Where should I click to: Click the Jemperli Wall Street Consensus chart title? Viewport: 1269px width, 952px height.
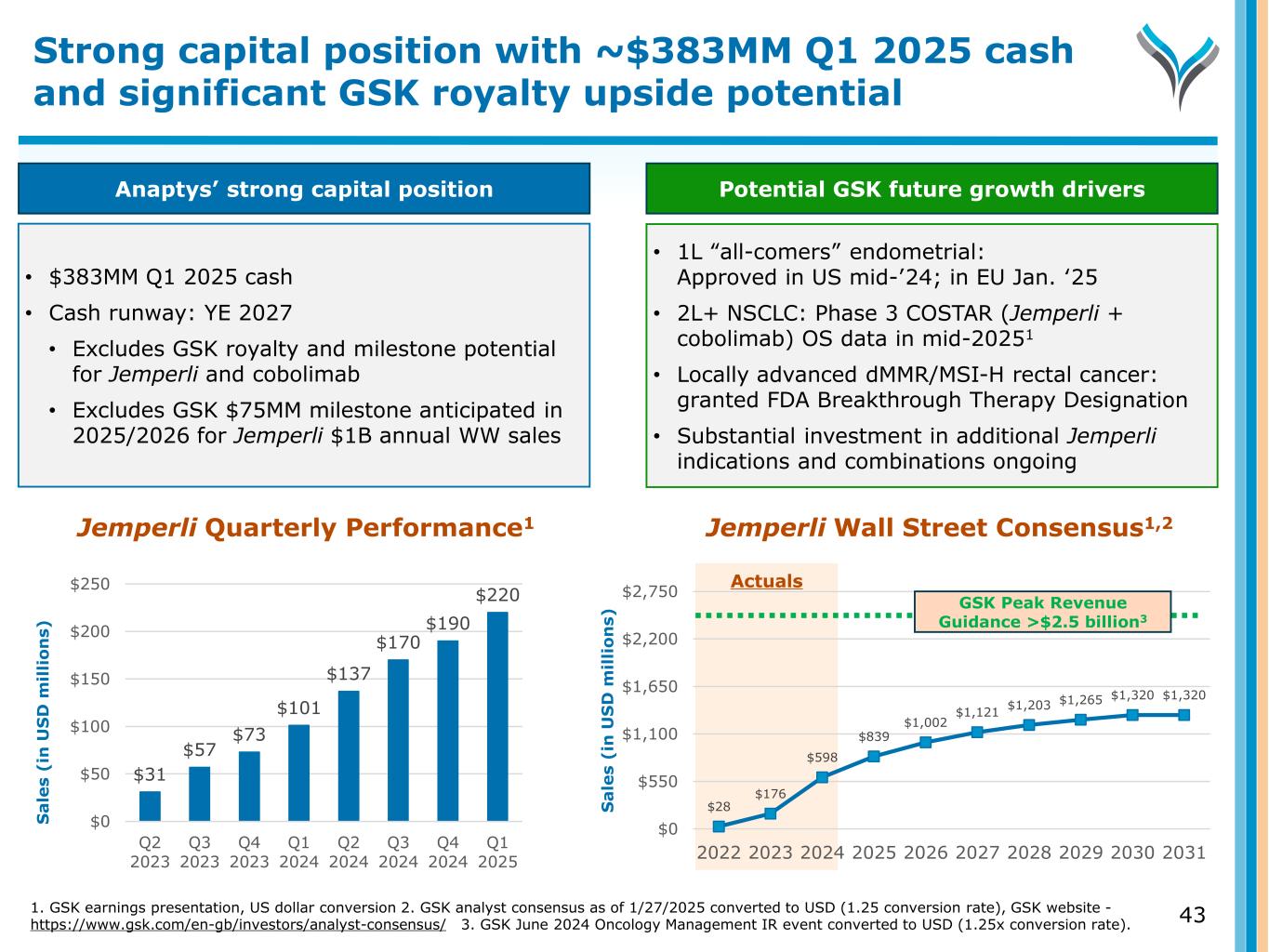coord(938,528)
